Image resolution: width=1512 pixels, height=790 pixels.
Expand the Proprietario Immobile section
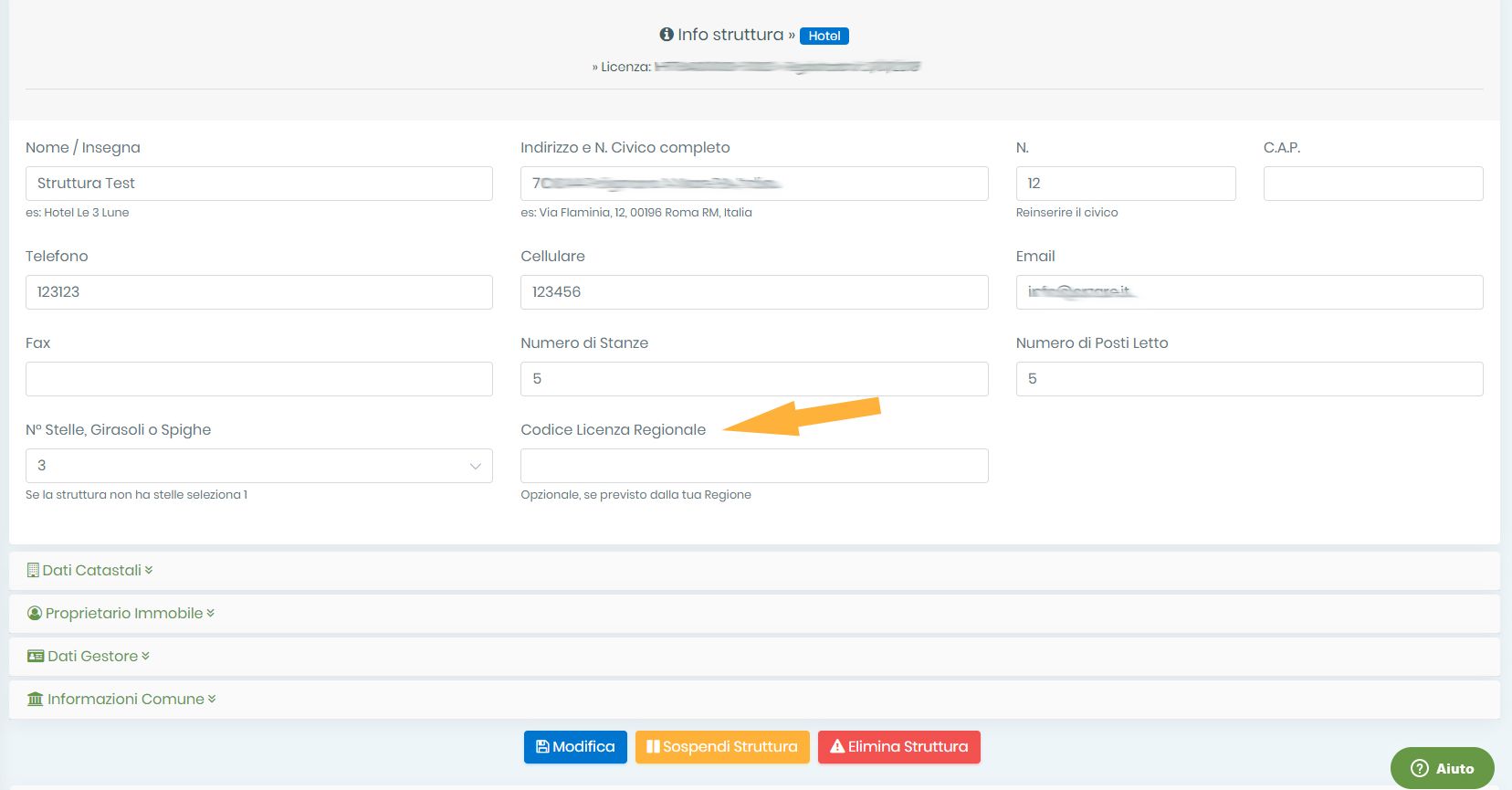[x=754, y=613]
